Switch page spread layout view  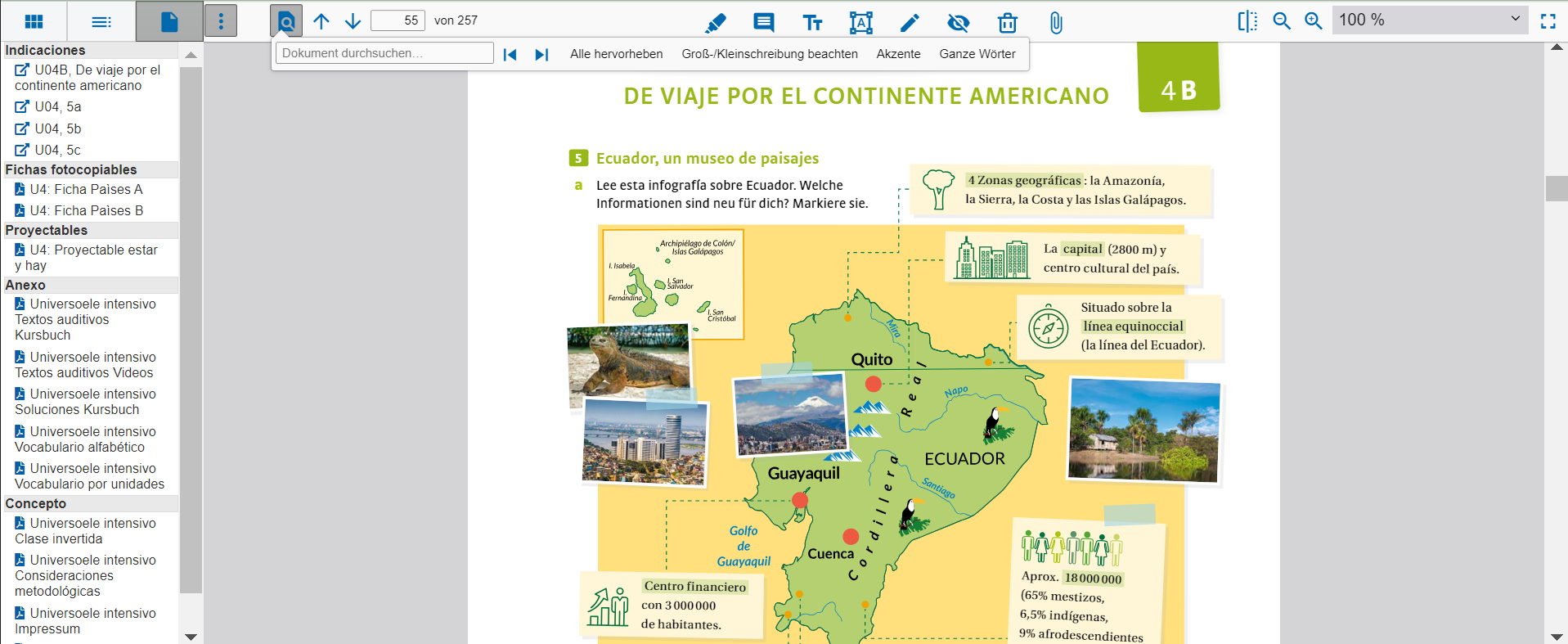[x=1247, y=20]
